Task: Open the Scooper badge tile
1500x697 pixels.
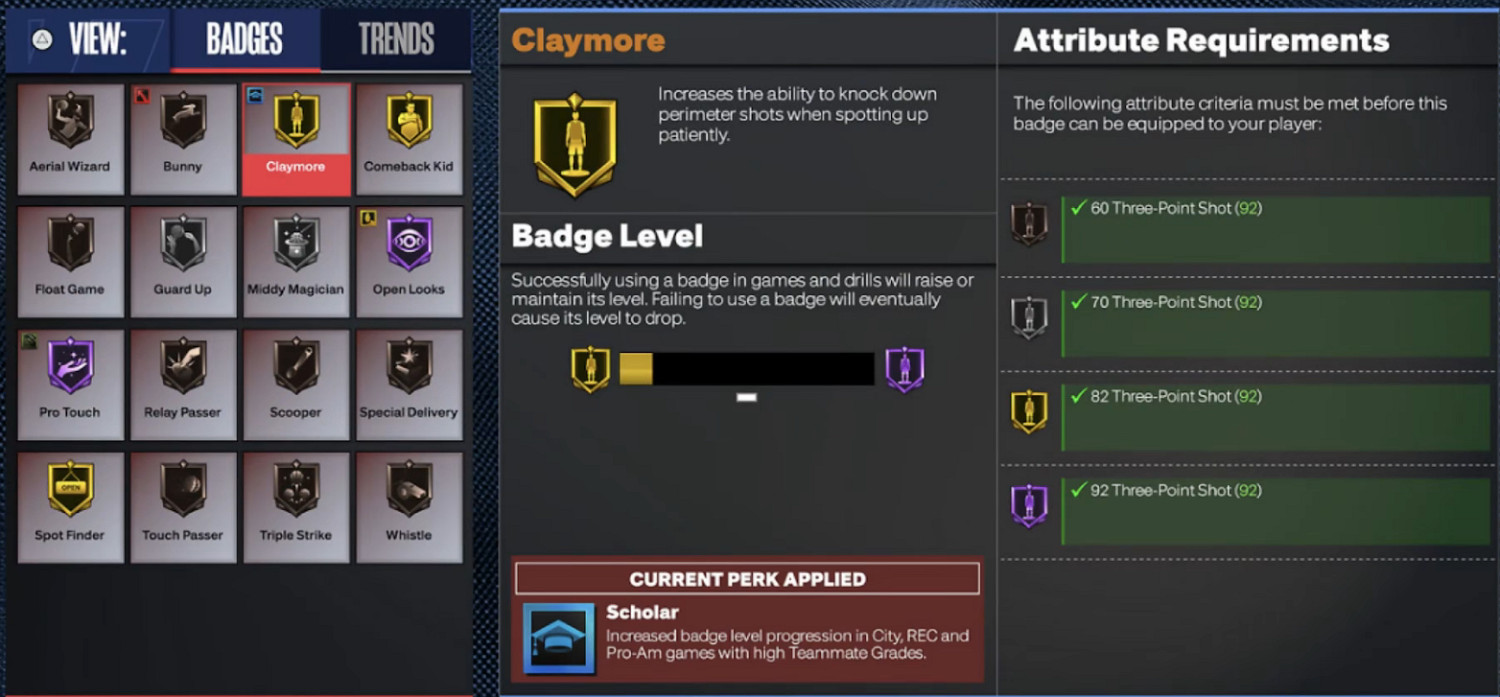Action: (x=296, y=385)
